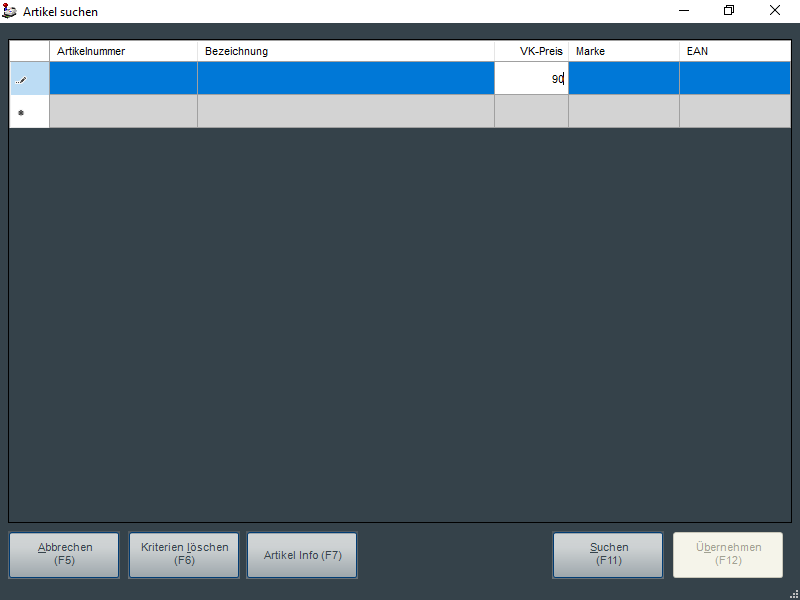
Task: Close the Artikel suchen window
Action: [775, 11]
